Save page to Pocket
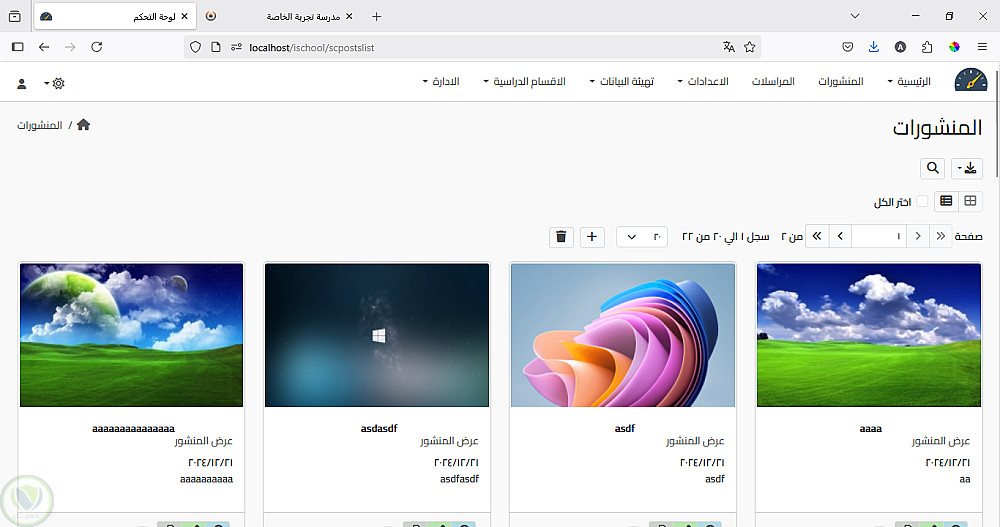Image resolution: width=1000 pixels, height=527 pixels. pos(848,47)
